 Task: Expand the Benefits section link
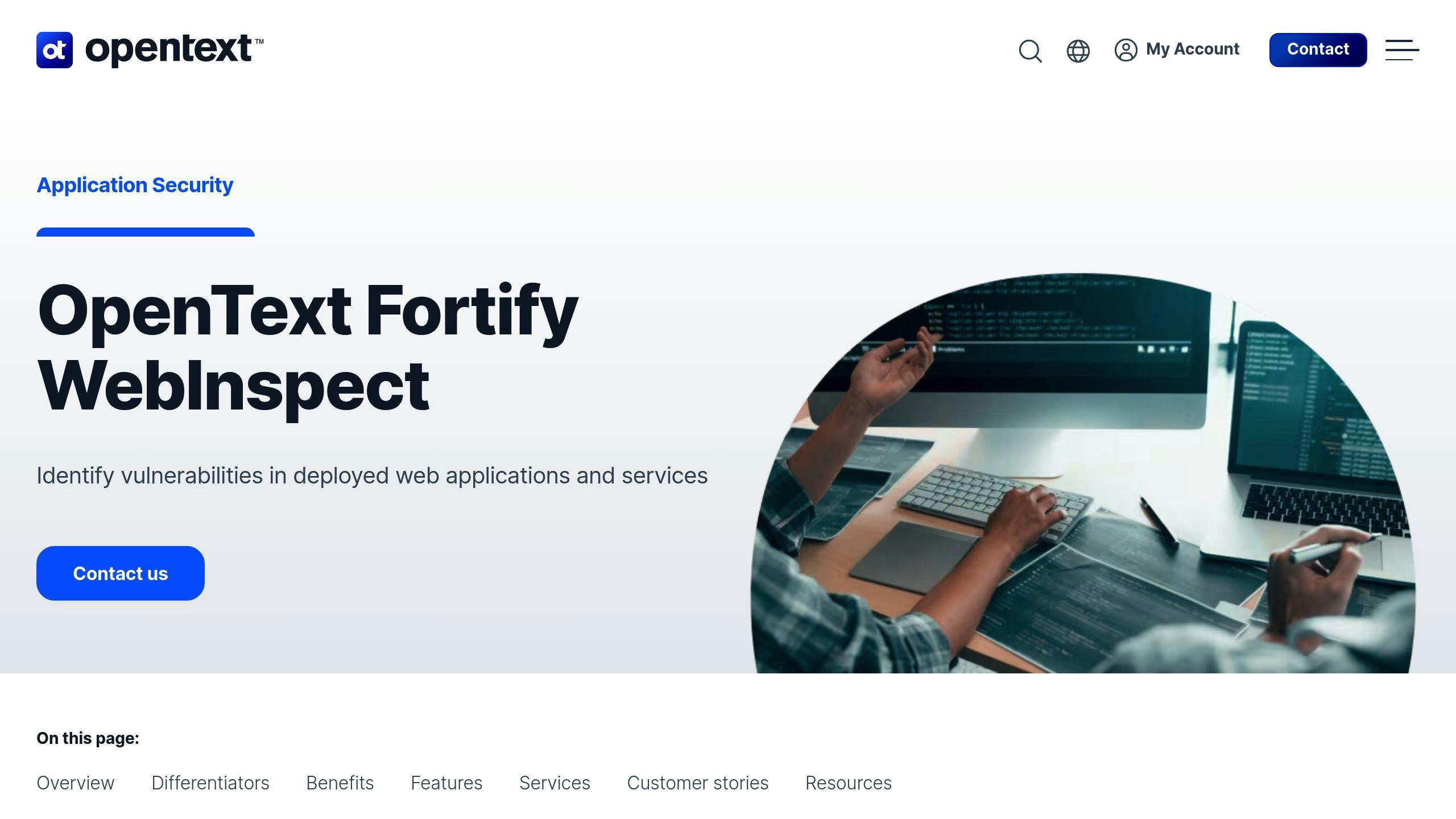click(340, 783)
